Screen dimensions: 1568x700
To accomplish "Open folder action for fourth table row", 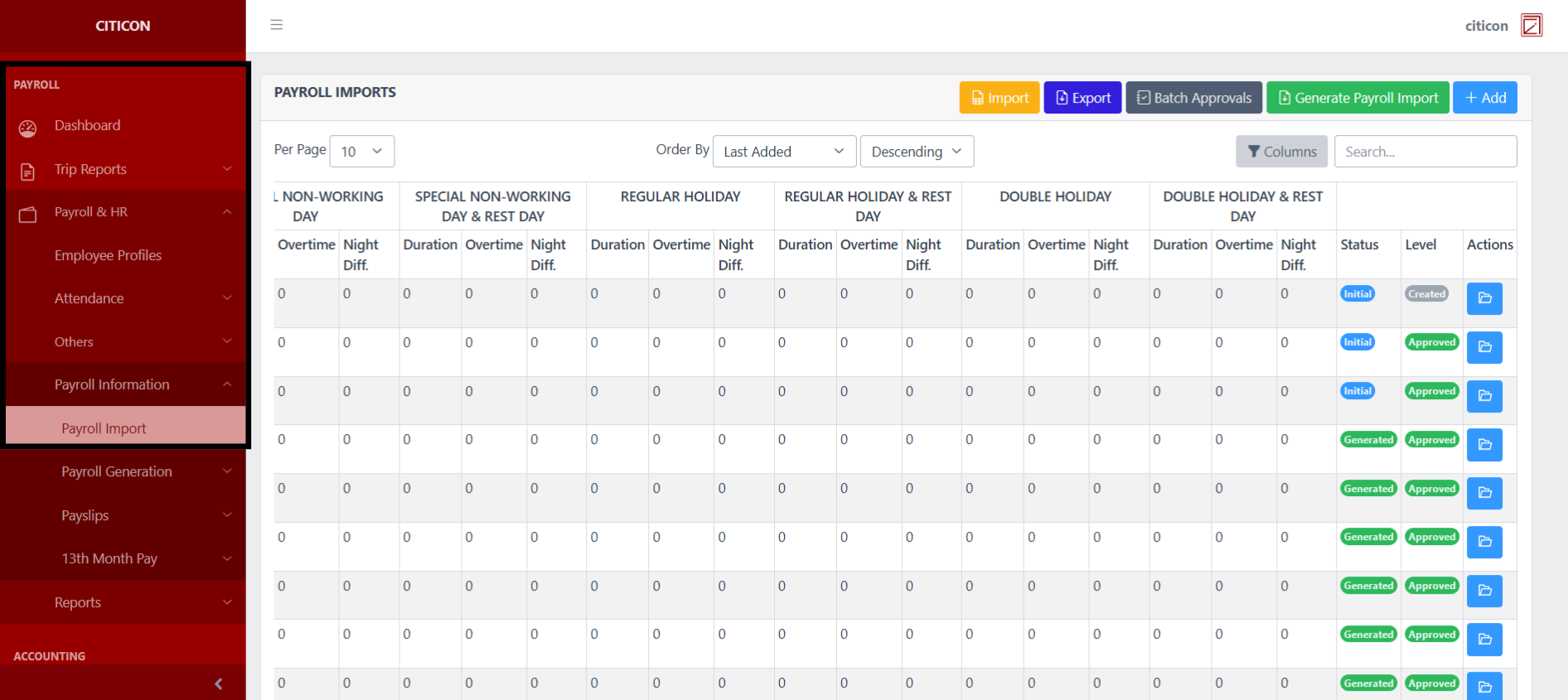I will click(x=1483, y=445).
